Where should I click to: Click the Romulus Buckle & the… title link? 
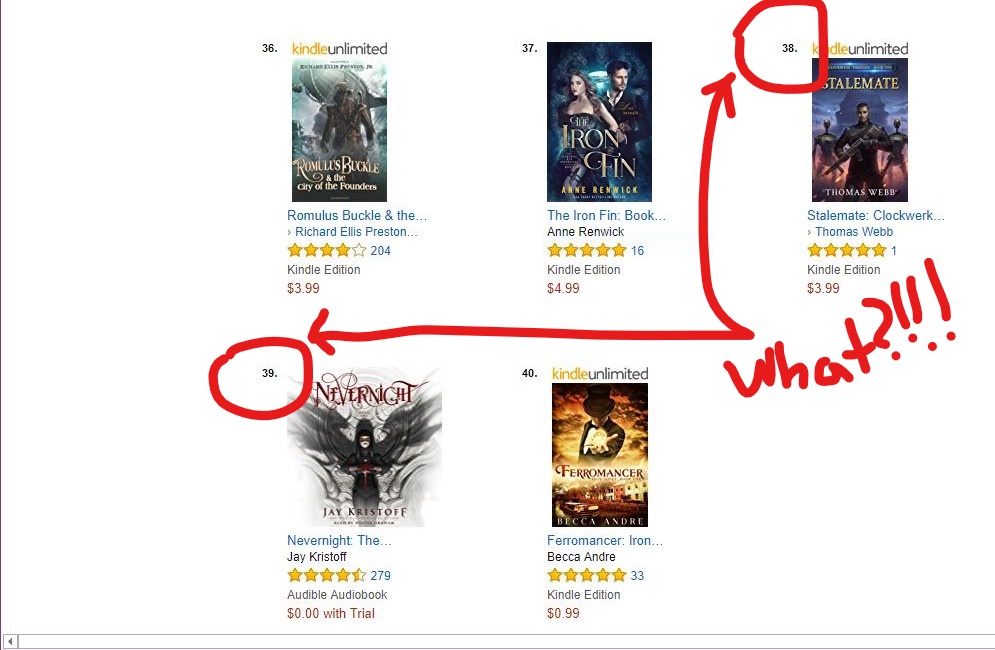tap(357, 215)
